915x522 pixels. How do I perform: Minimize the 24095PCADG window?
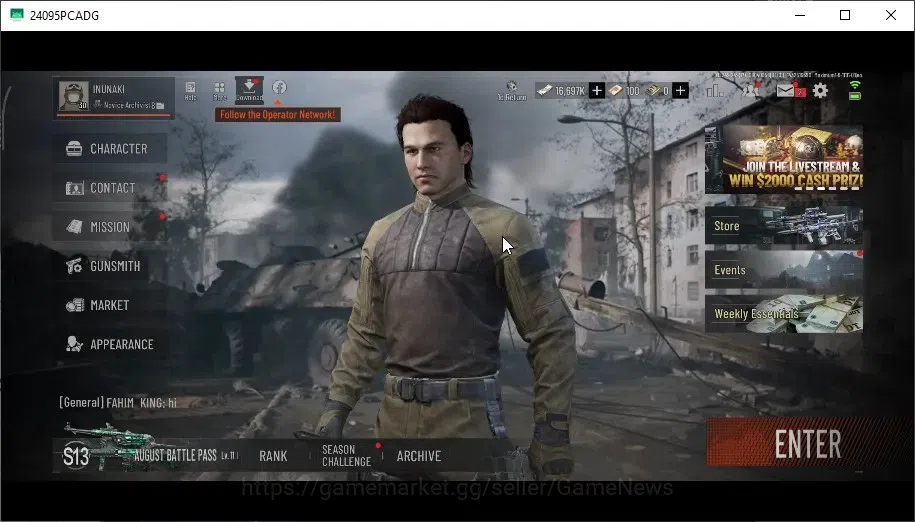point(800,15)
